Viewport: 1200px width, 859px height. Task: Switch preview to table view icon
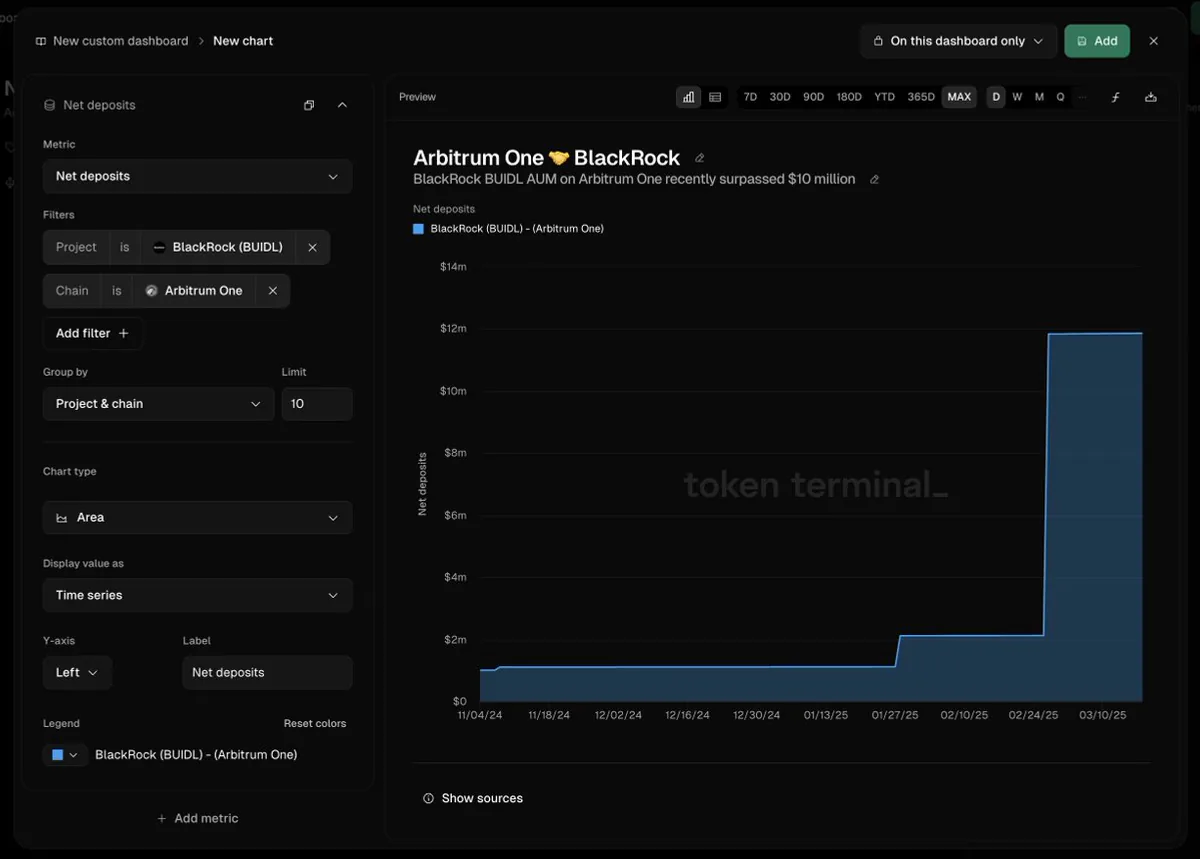[715, 97]
